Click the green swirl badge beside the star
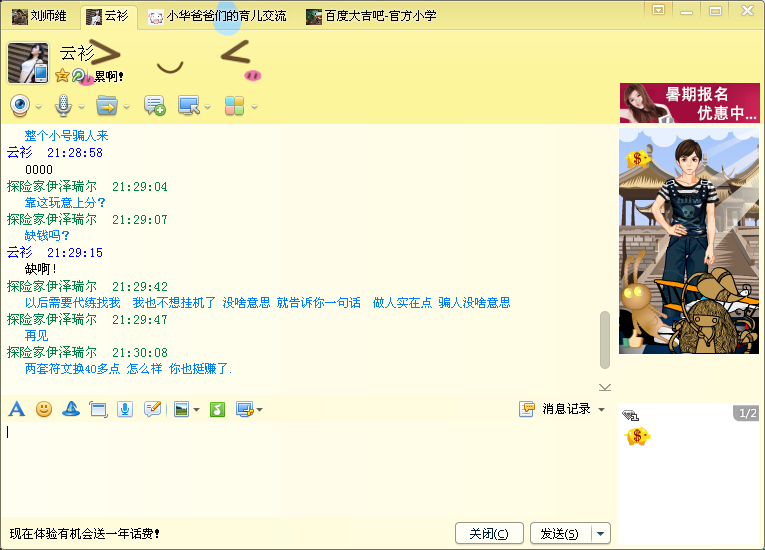 click(79, 76)
